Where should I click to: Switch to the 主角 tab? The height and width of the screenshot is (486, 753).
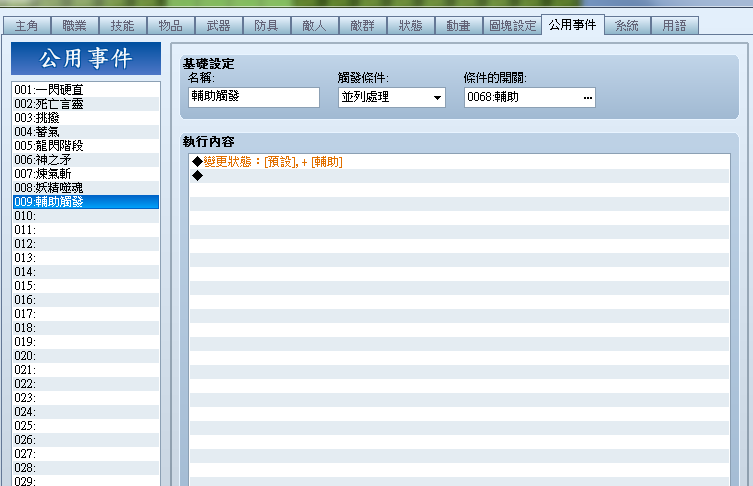pyautogui.click(x=26, y=25)
